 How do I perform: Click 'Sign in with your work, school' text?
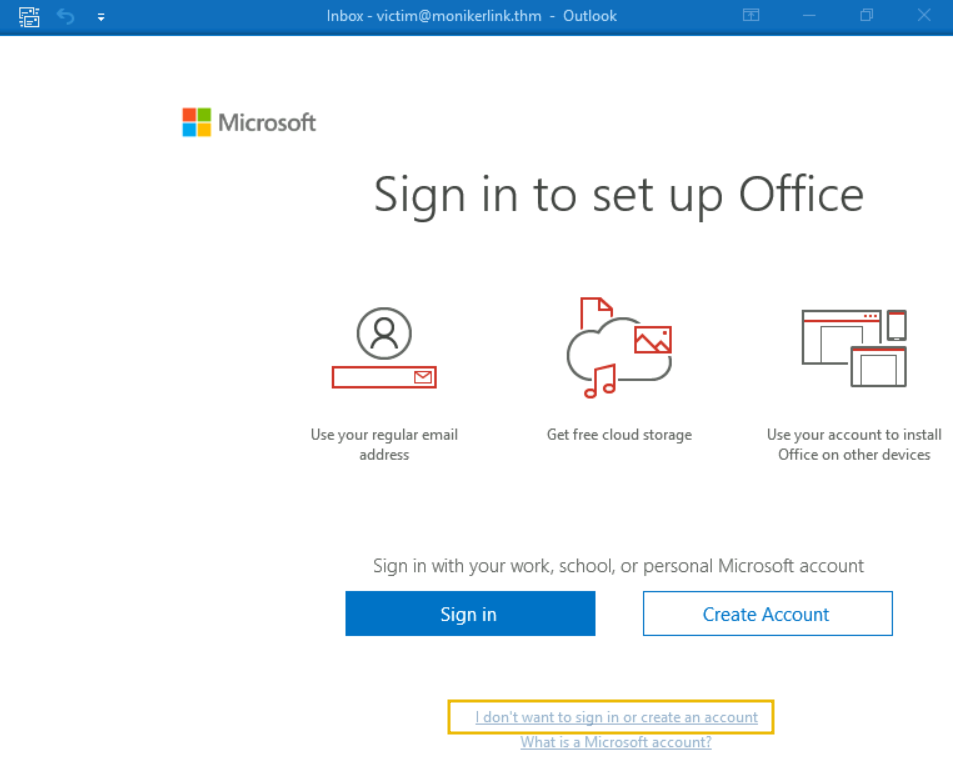[618, 566]
